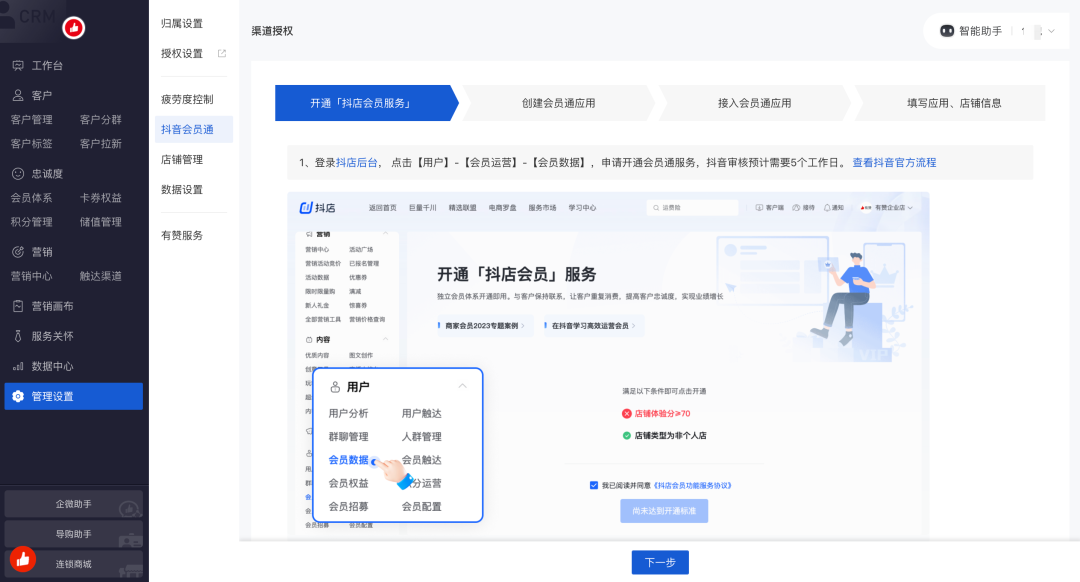Click the tutorial screenshot image
Image resolution: width=1080 pixels, height=582 pixels.
608,365
